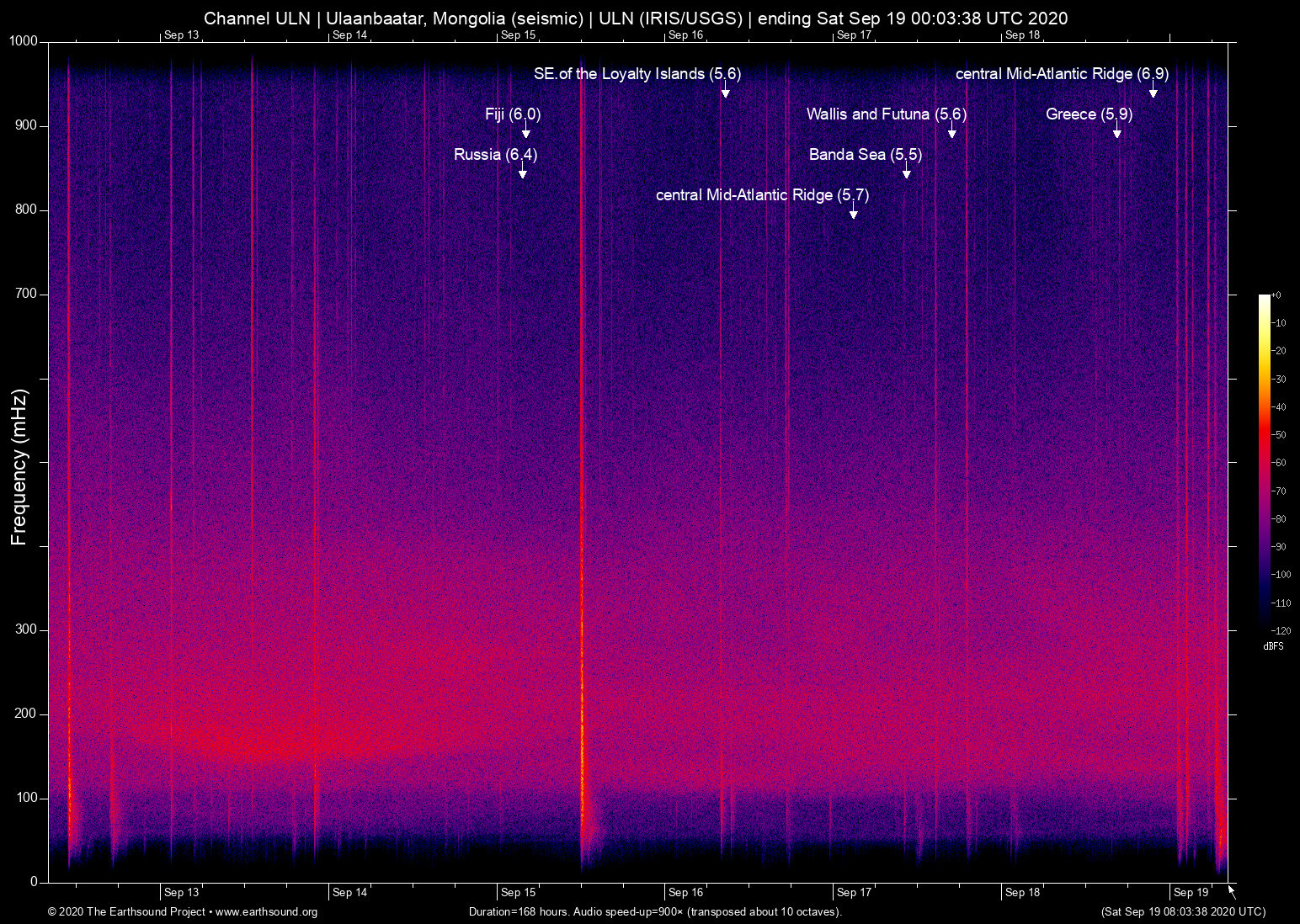Click the "(Sat Sep 19 08:03:38 2020 UTC)" timestamp
The image size is (1300, 924).
click(x=1182, y=912)
